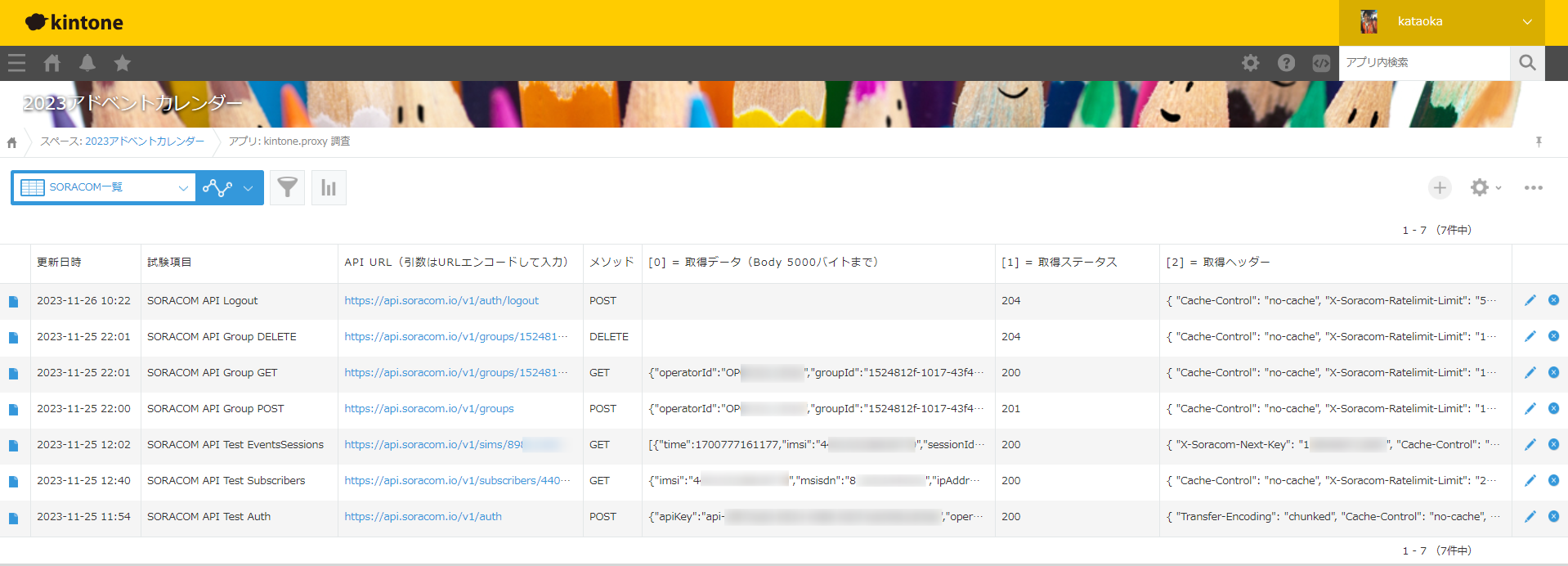This screenshot has width=1568, height=566.
Task: Click the 2023アドベントカレンダー banner title
Action: click(x=132, y=103)
